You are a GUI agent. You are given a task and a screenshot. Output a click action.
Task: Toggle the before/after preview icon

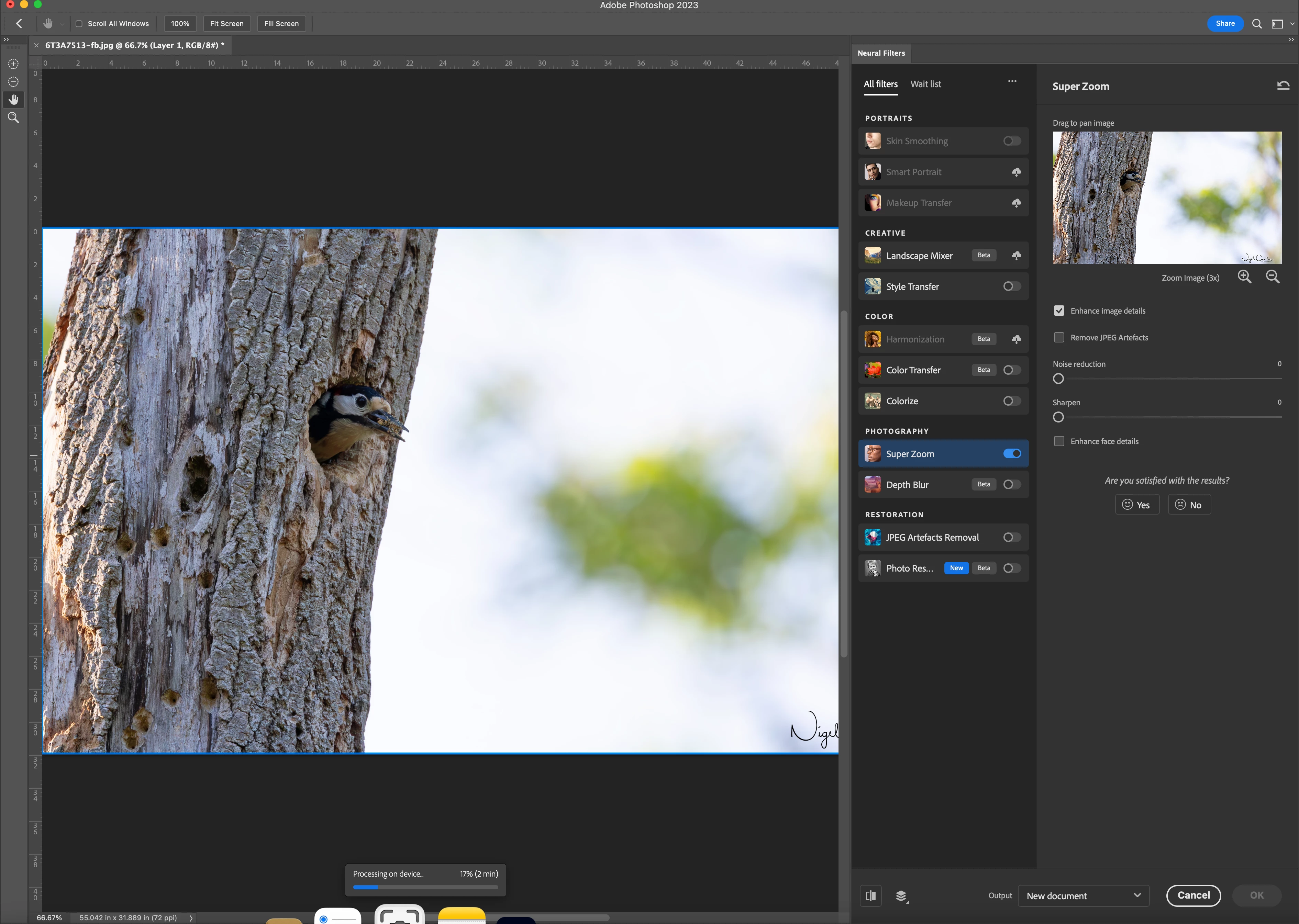tap(870, 895)
